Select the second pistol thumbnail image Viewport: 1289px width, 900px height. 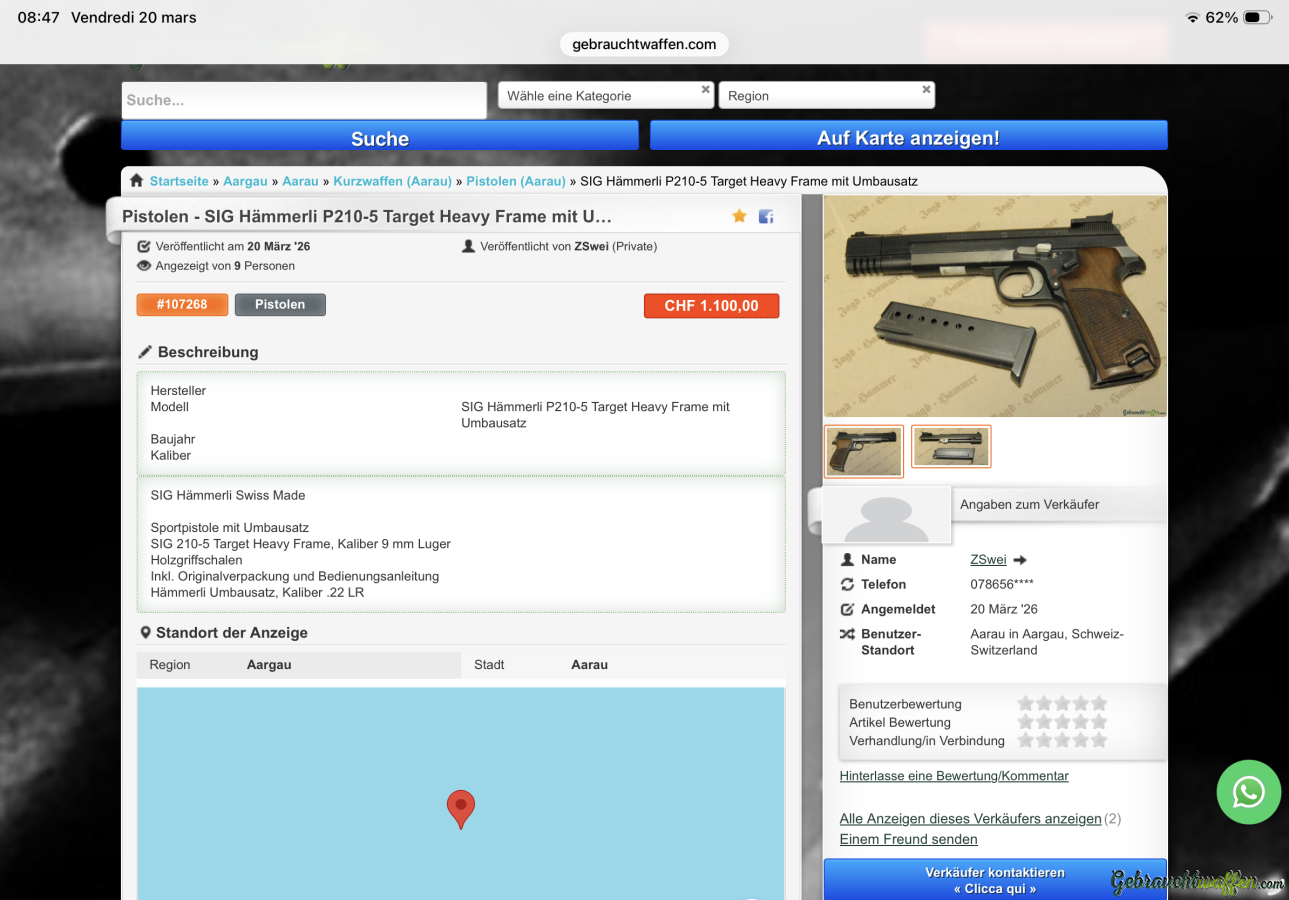coord(950,447)
